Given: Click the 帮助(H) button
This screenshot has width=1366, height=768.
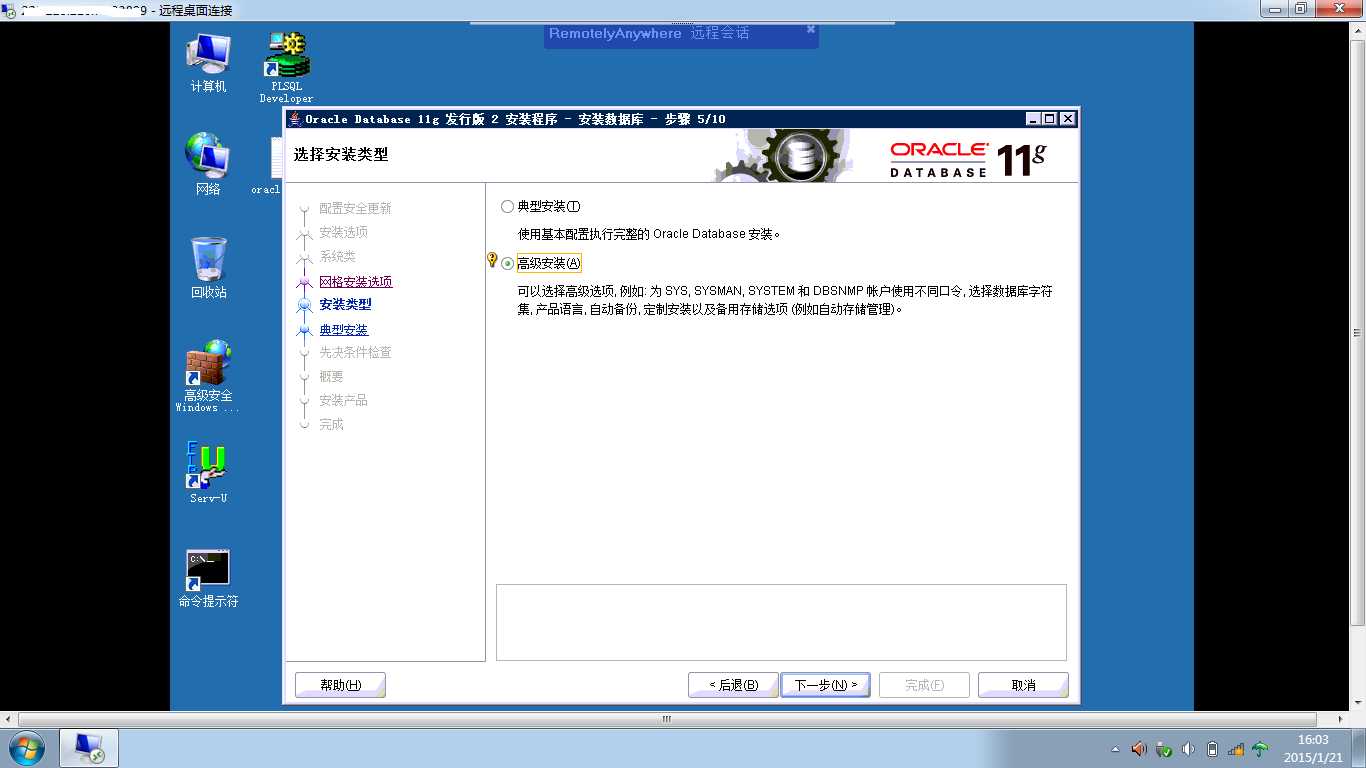Looking at the screenshot, I should [340, 685].
